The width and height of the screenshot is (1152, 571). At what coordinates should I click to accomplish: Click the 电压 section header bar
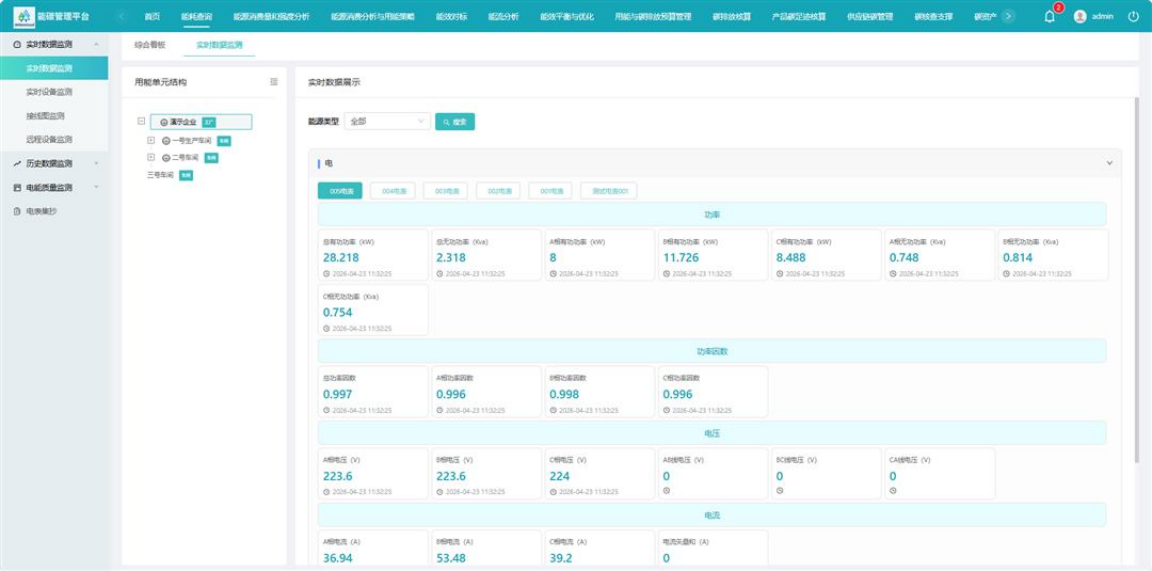click(712, 434)
